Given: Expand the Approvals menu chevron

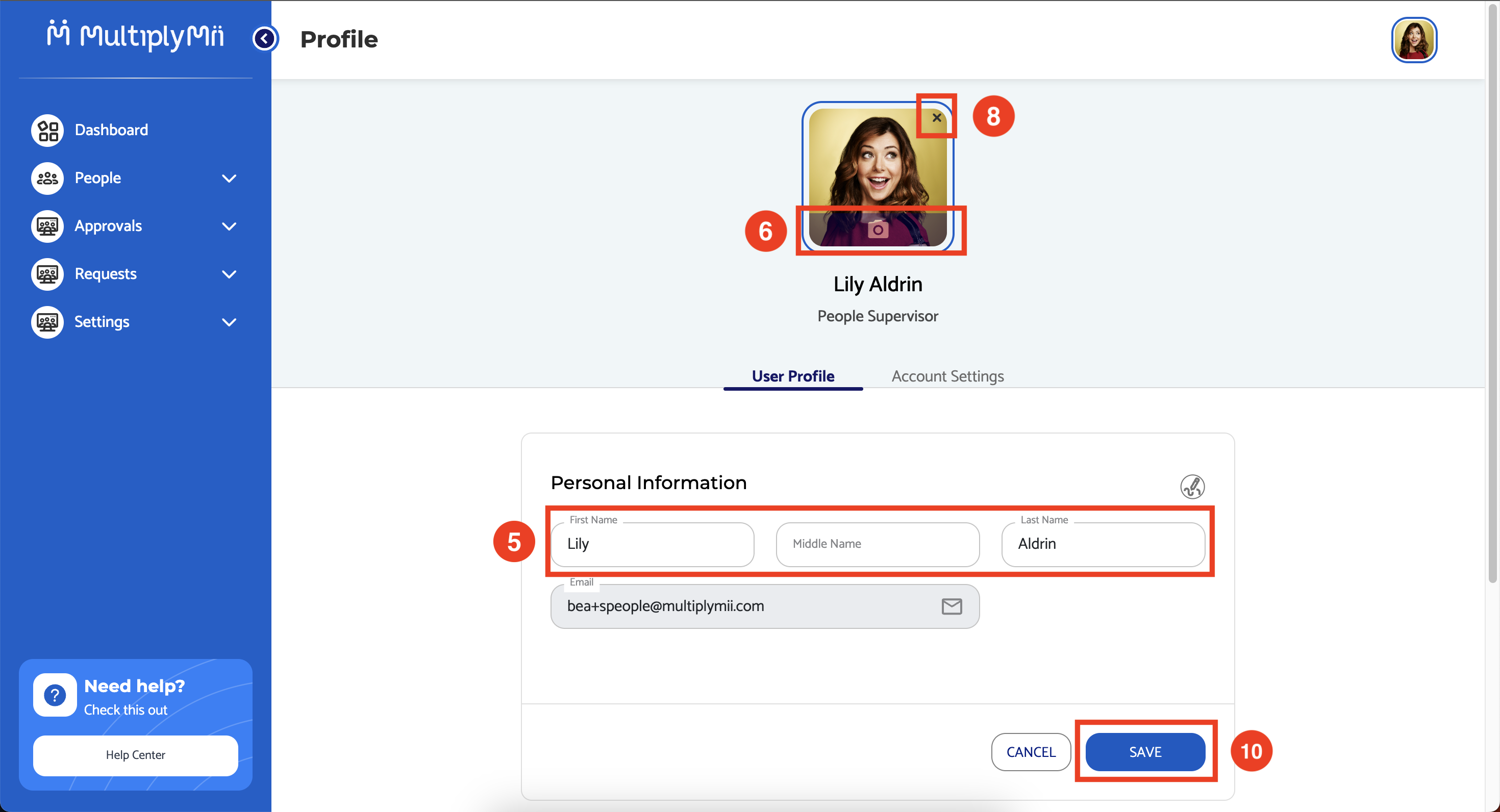Looking at the screenshot, I should coord(229,226).
